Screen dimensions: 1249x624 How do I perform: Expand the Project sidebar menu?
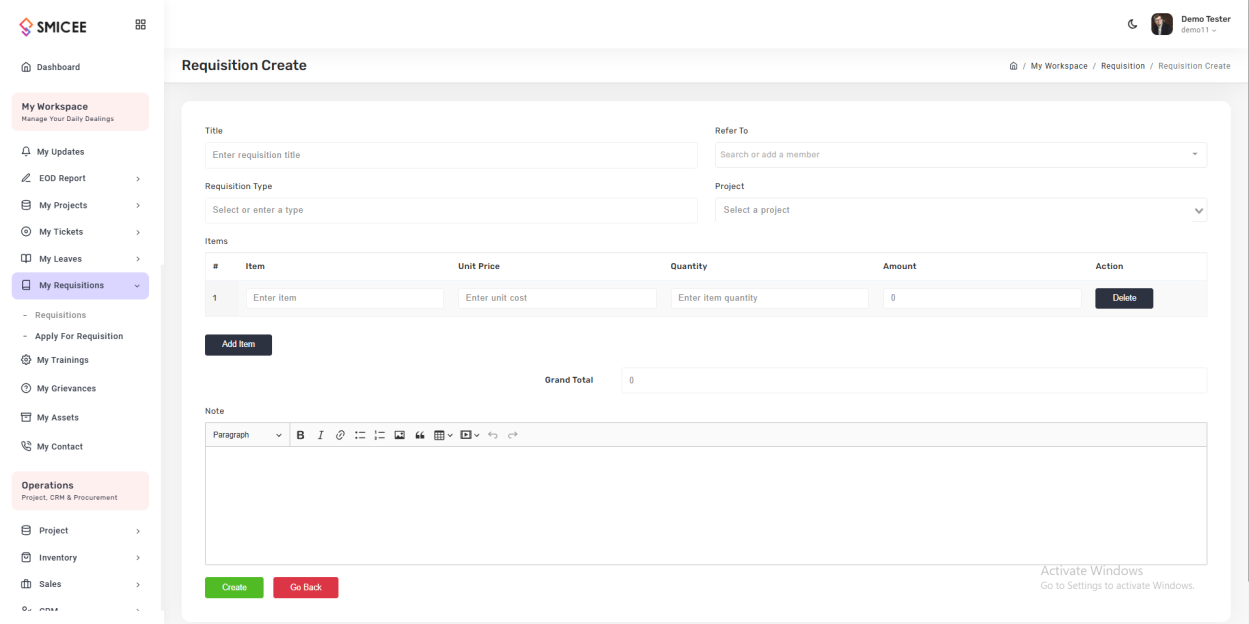click(80, 531)
